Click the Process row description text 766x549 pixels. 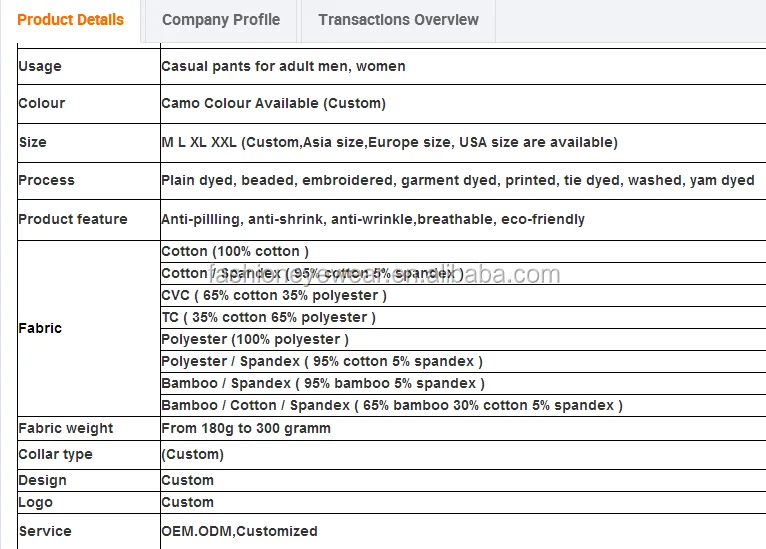coord(457,181)
